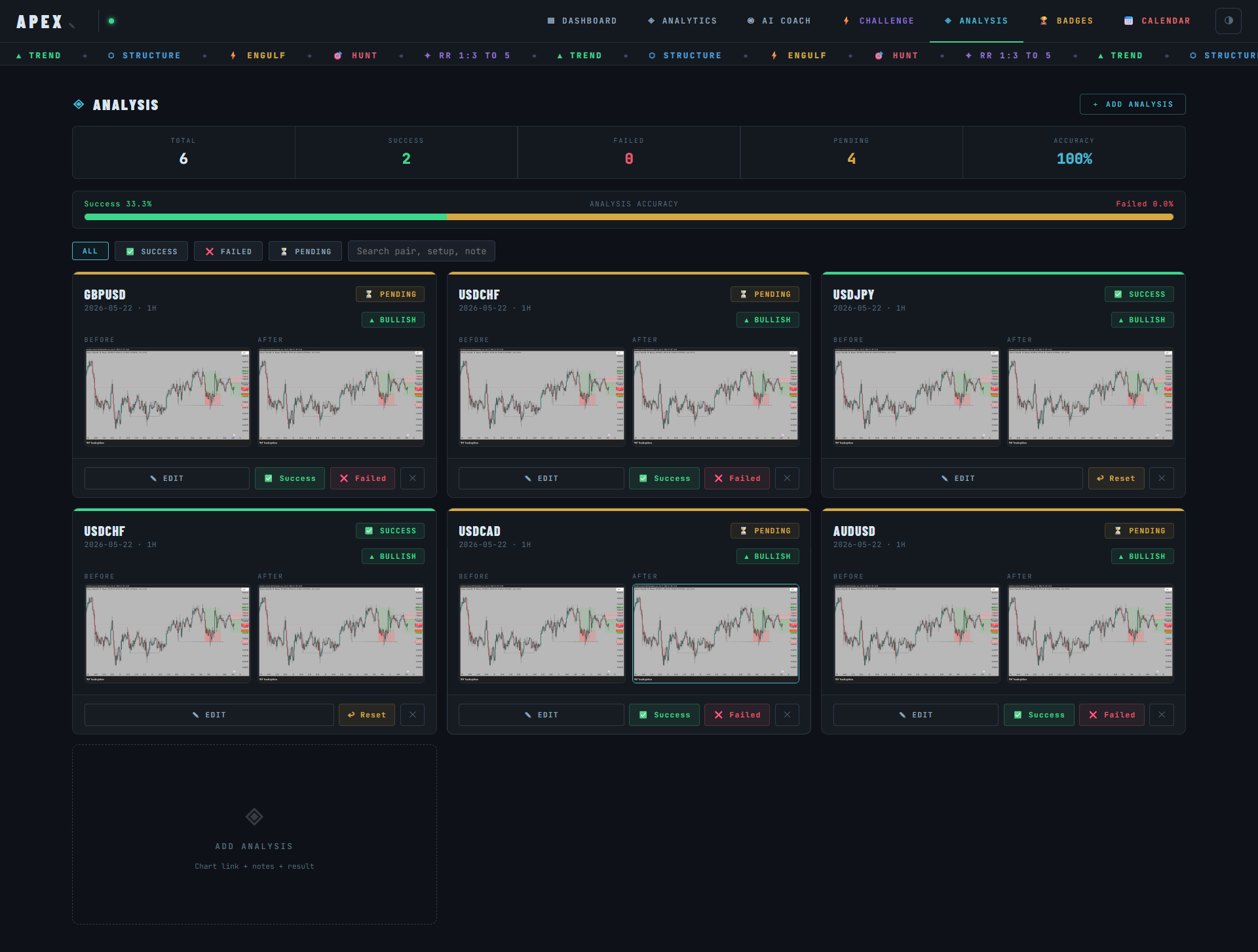Focus the Search pair, setup, note field
The image size is (1258, 952).
tap(421, 252)
